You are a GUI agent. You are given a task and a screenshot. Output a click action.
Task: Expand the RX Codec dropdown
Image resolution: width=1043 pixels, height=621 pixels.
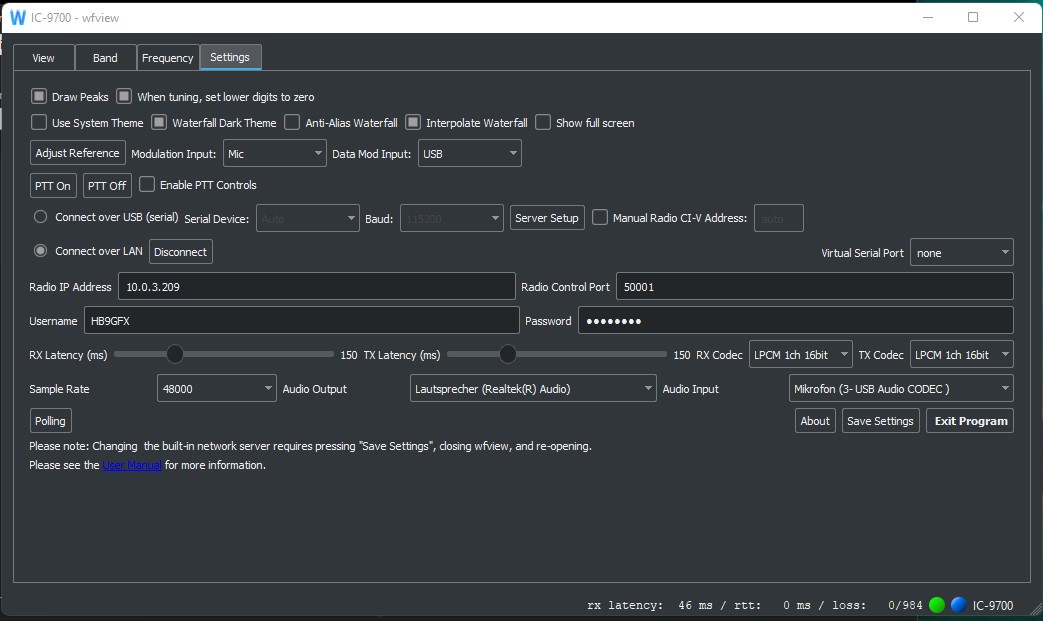pyautogui.click(x=801, y=355)
